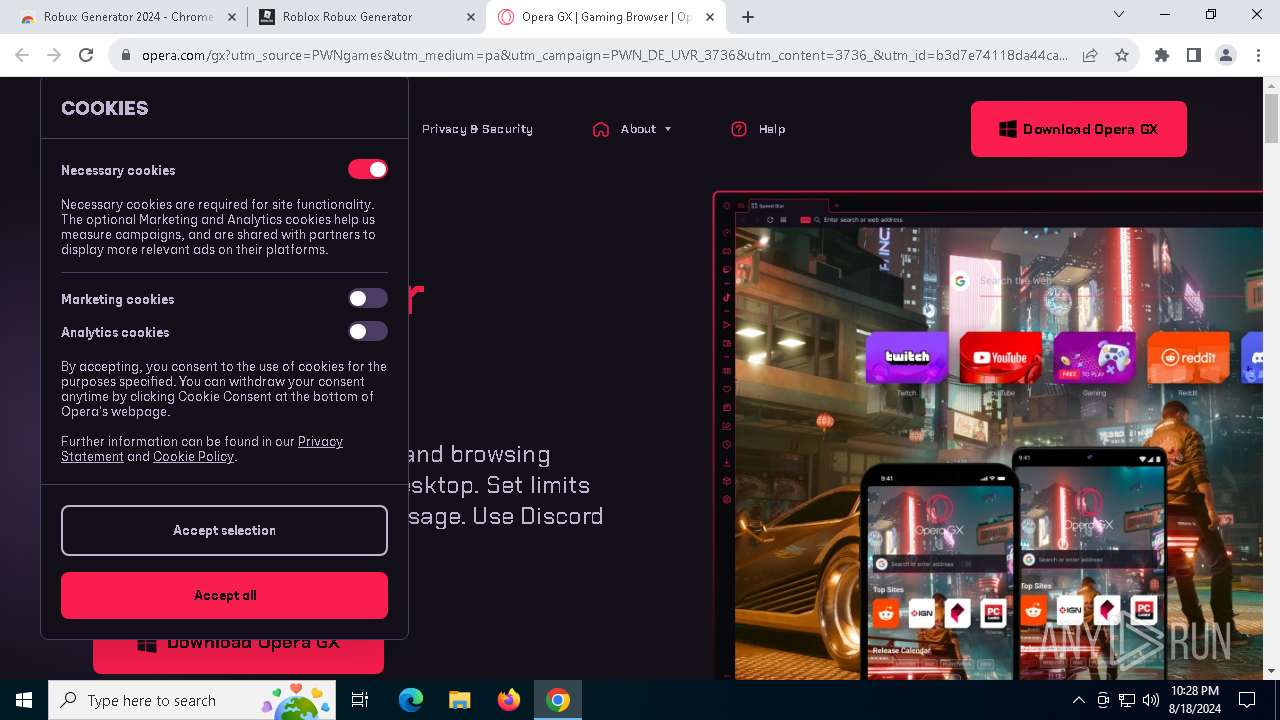Click the Accept all button
Viewport: 1280px width, 720px height.
[224, 595]
